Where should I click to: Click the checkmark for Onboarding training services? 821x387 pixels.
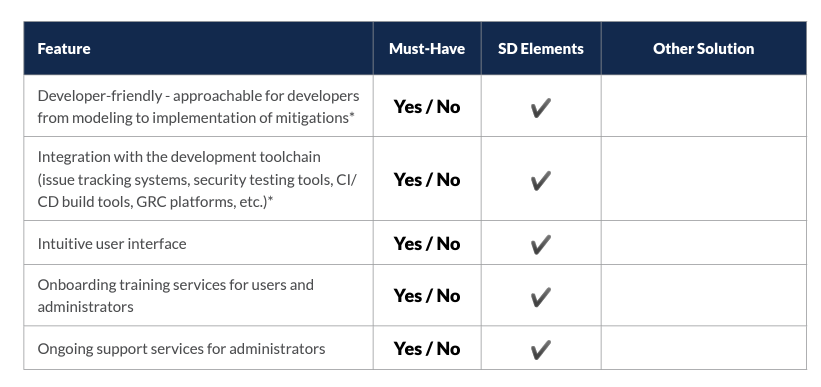[541, 297]
